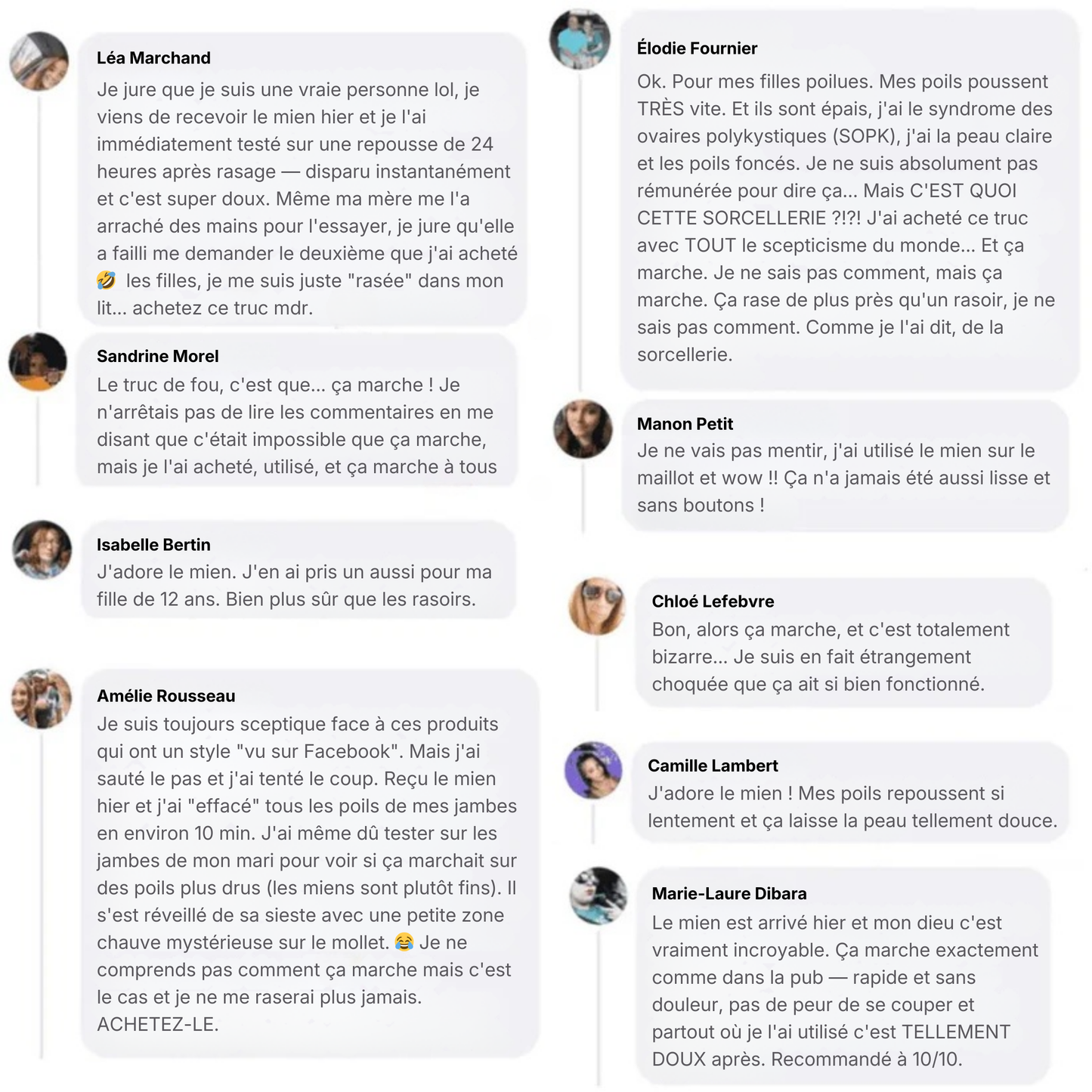The width and height of the screenshot is (1092, 1092).
Task: Click Amélie Rousseau's profile avatar
Action: [x=42, y=698]
